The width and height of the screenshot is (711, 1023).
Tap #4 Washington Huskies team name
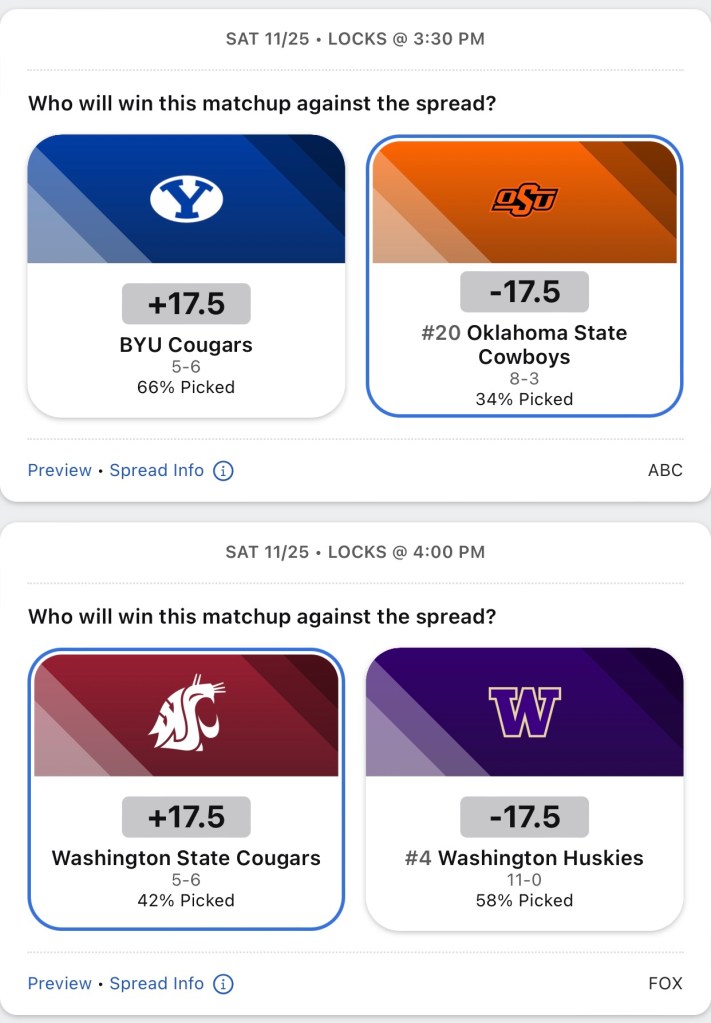pos(524,859)
